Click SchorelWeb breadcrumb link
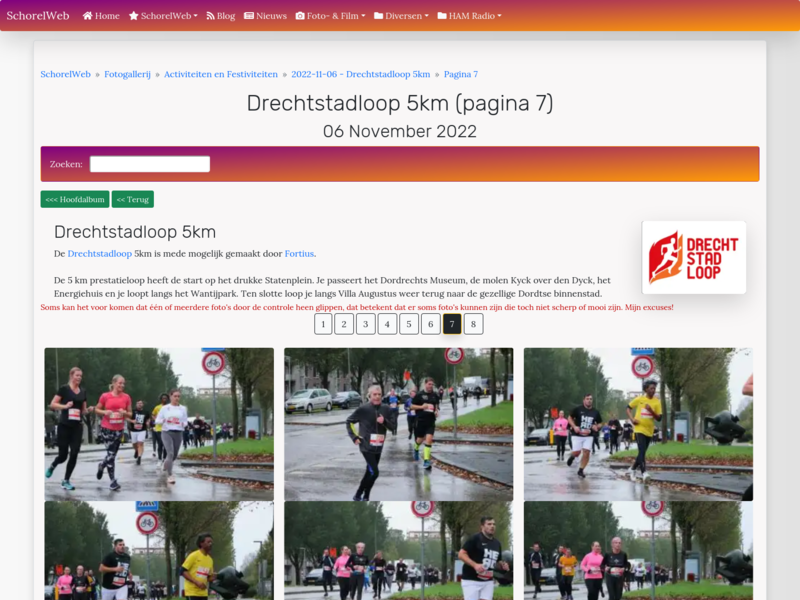 point(65,74)
